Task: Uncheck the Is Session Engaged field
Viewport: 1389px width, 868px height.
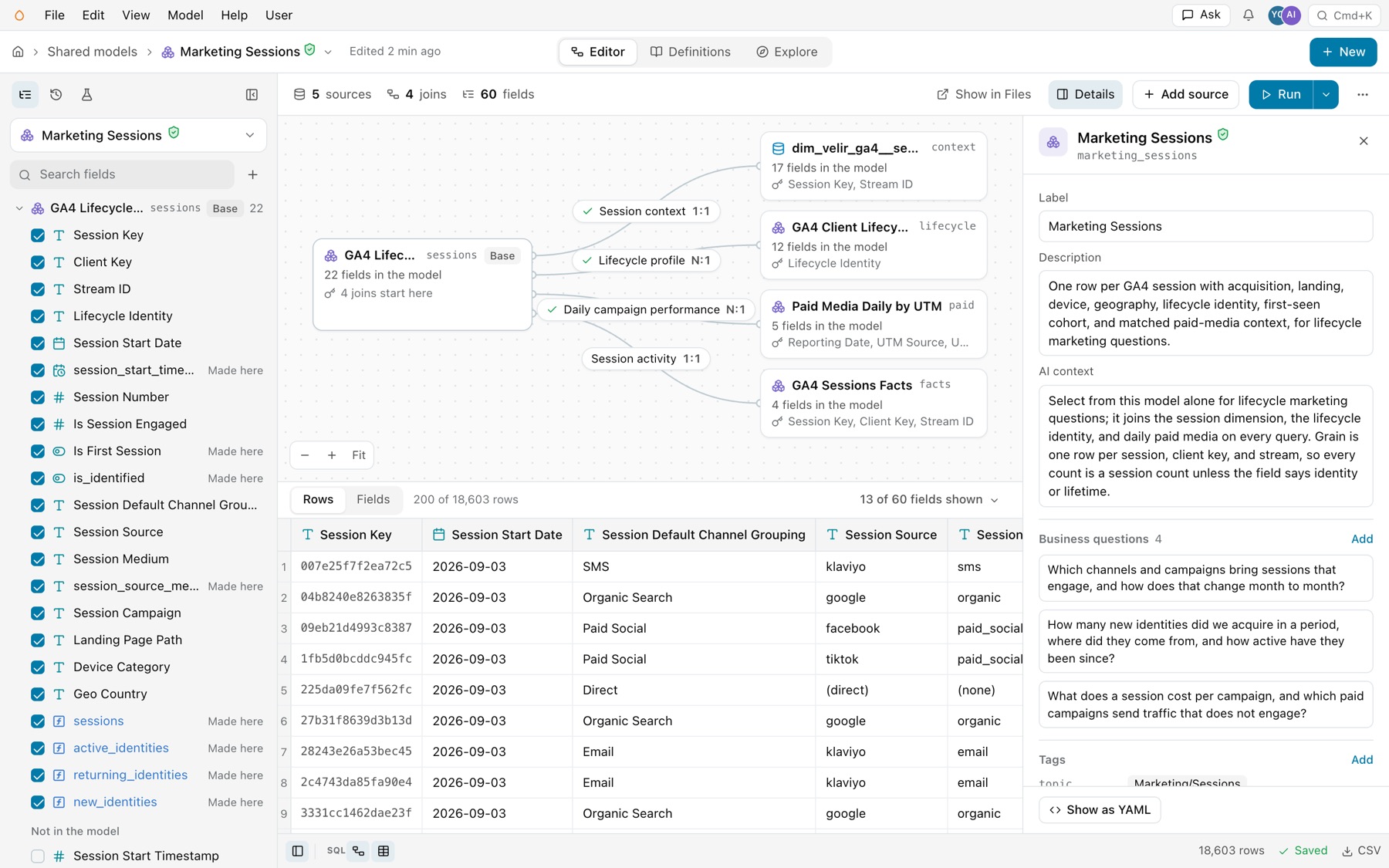Action: point(38,424)
